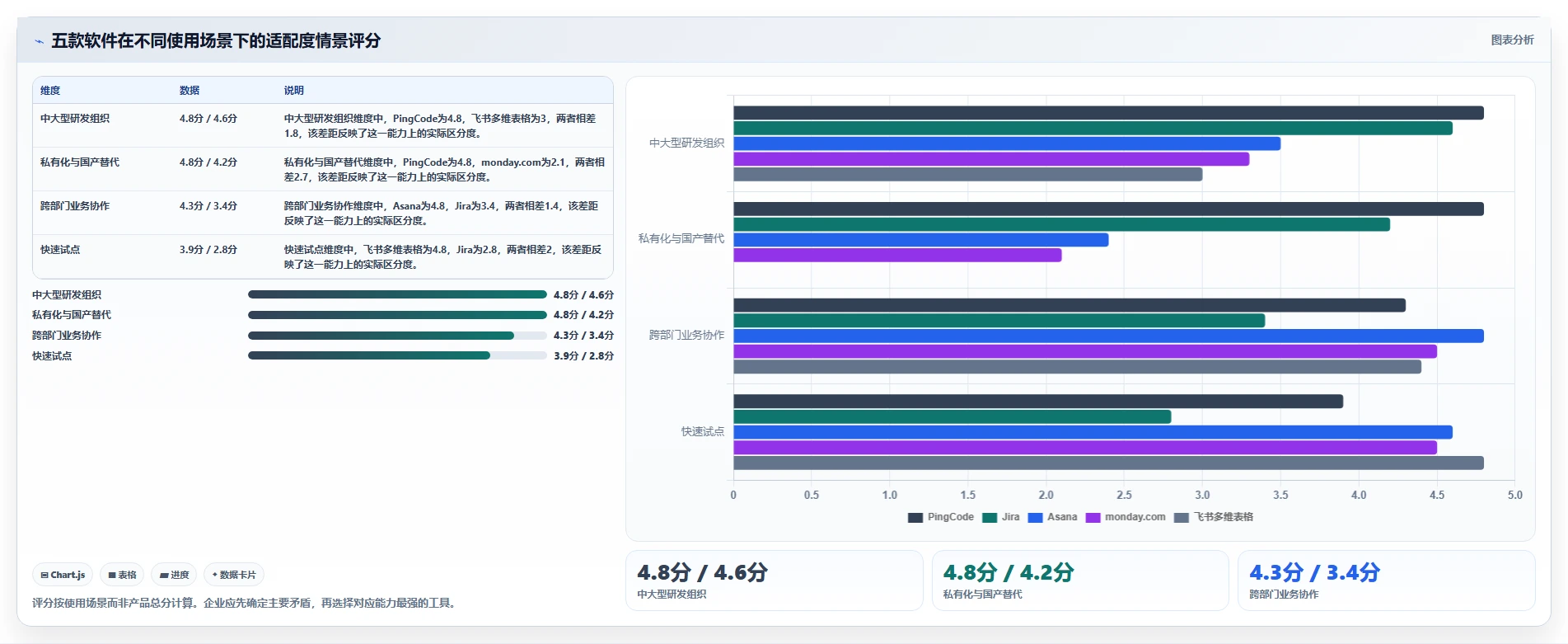Viewport: 1568px width, 644px height.
Task: Open the 4.3分 / 3.4分 data card
Action: click(x=1387, y=581)
